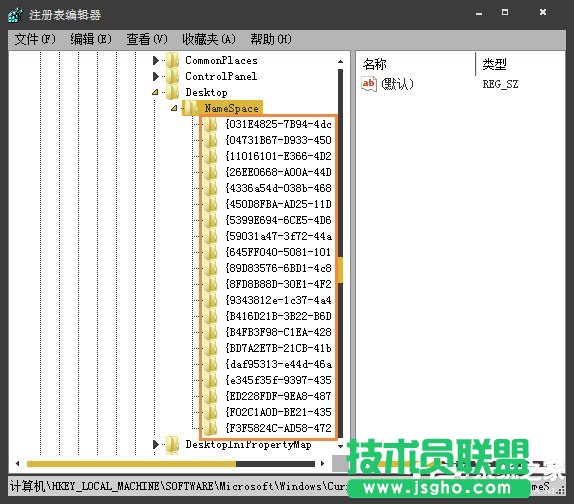Click folder icon of {645FF040-5081-101

point(210,252)
